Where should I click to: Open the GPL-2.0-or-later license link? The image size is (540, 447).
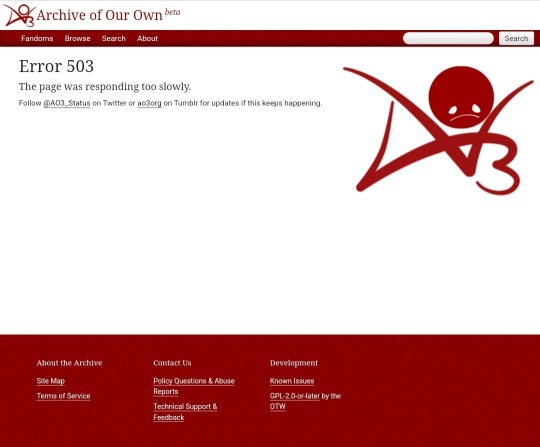(x=295, y=396)
